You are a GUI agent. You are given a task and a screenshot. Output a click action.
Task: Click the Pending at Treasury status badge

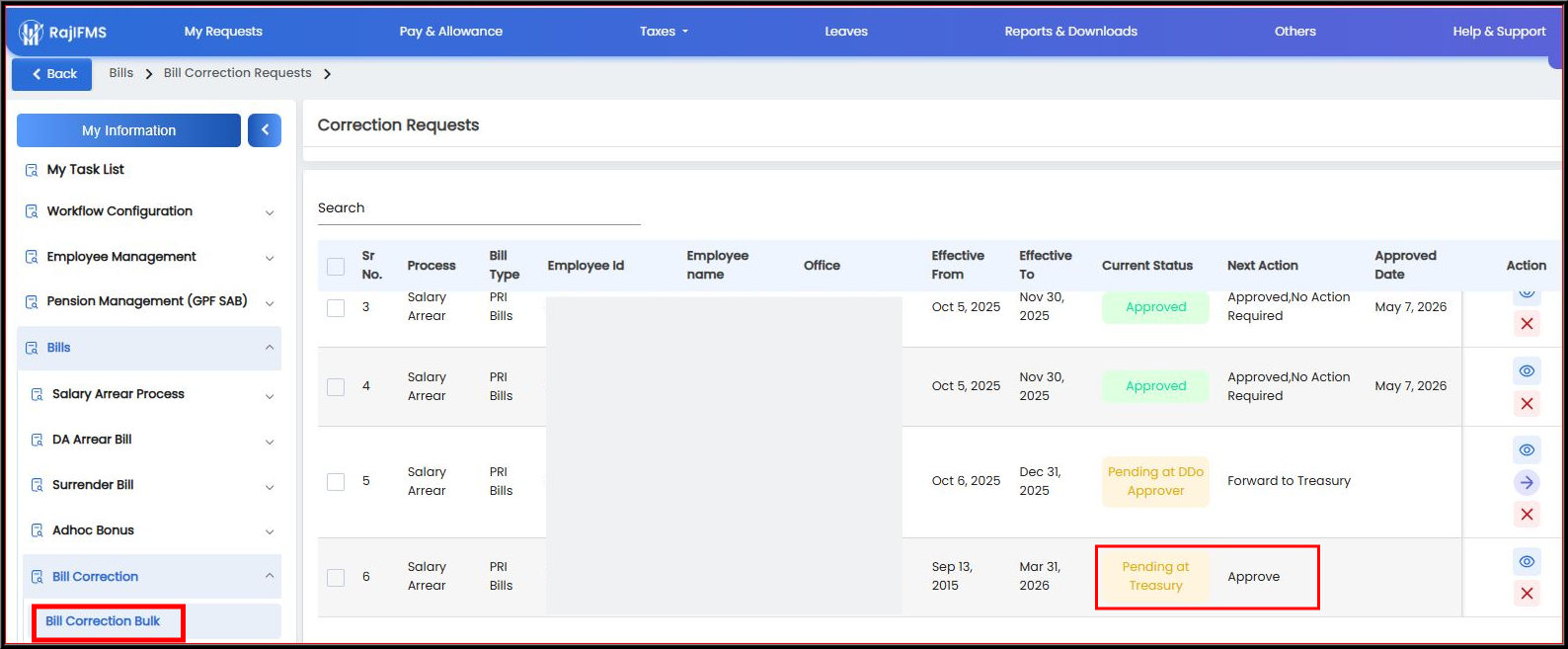pos(1155,576)
